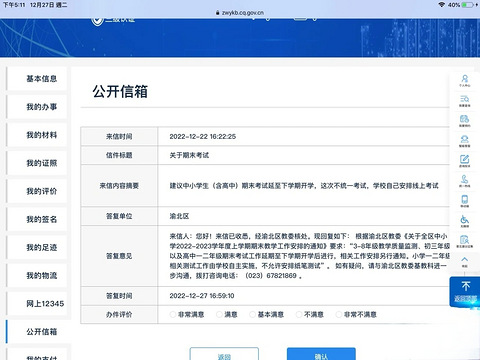Open the mobile phone icon in right toolbar
Screen dimensions: 480x360
click(x=465, y=201)
